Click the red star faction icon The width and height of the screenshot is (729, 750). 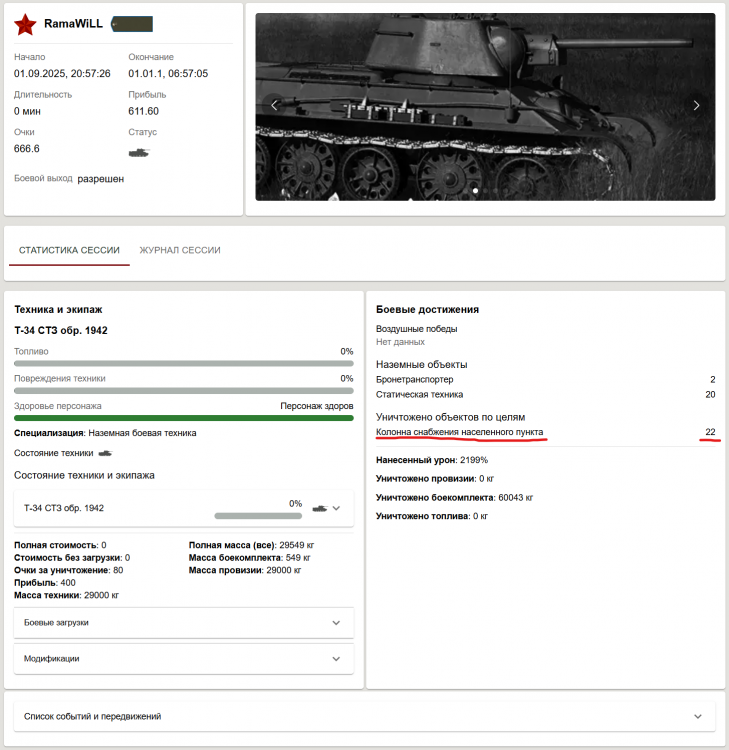coord(26,24)
